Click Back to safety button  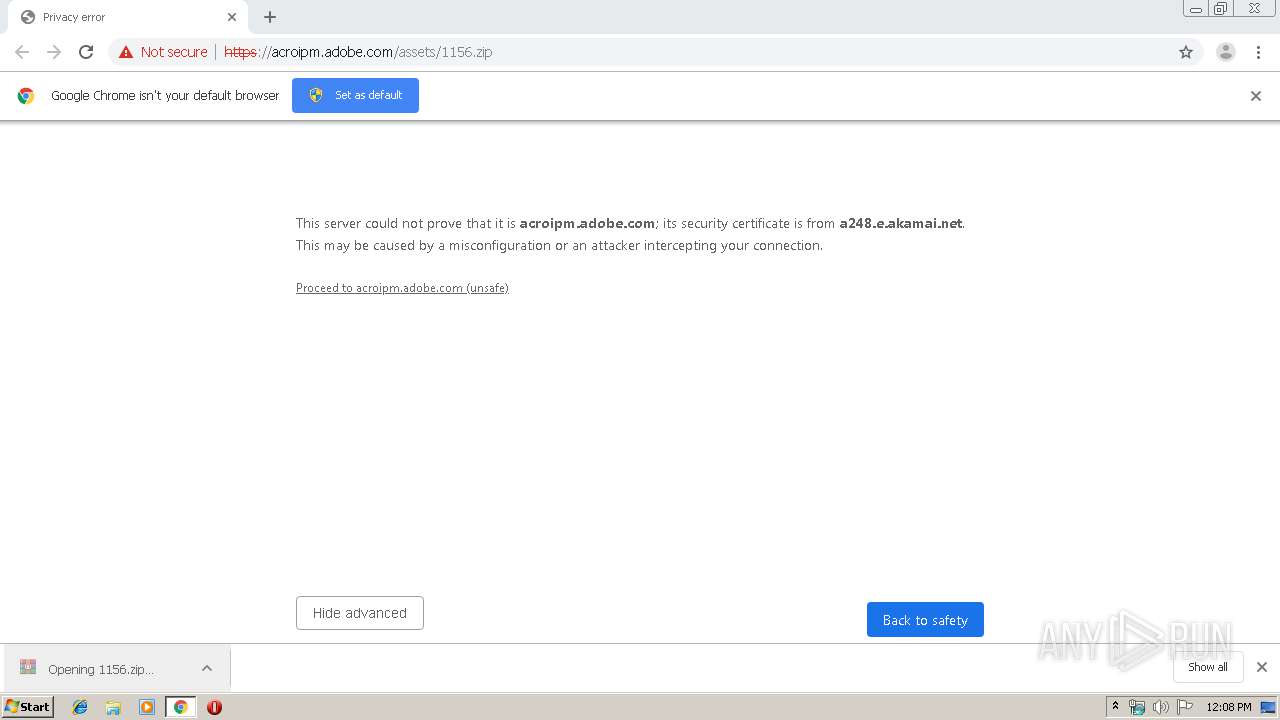point(925,620)
